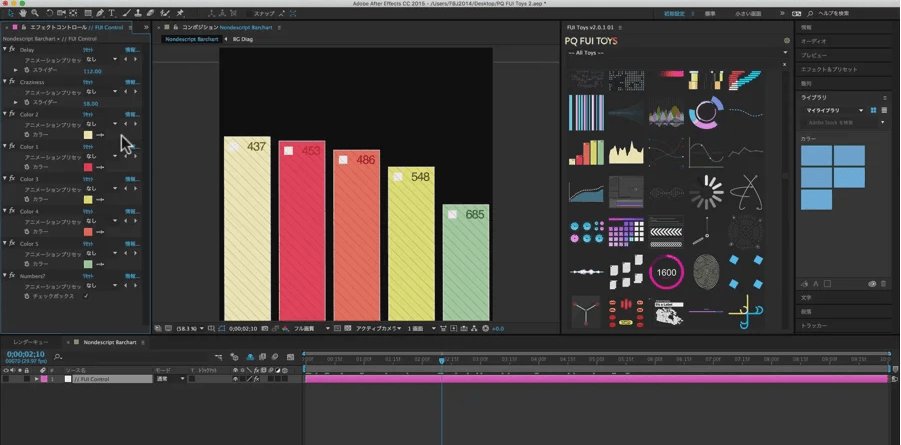Toggle the fx switch for Craziness effect
Viewport: 901px width, 445px height.
point(12,82)
